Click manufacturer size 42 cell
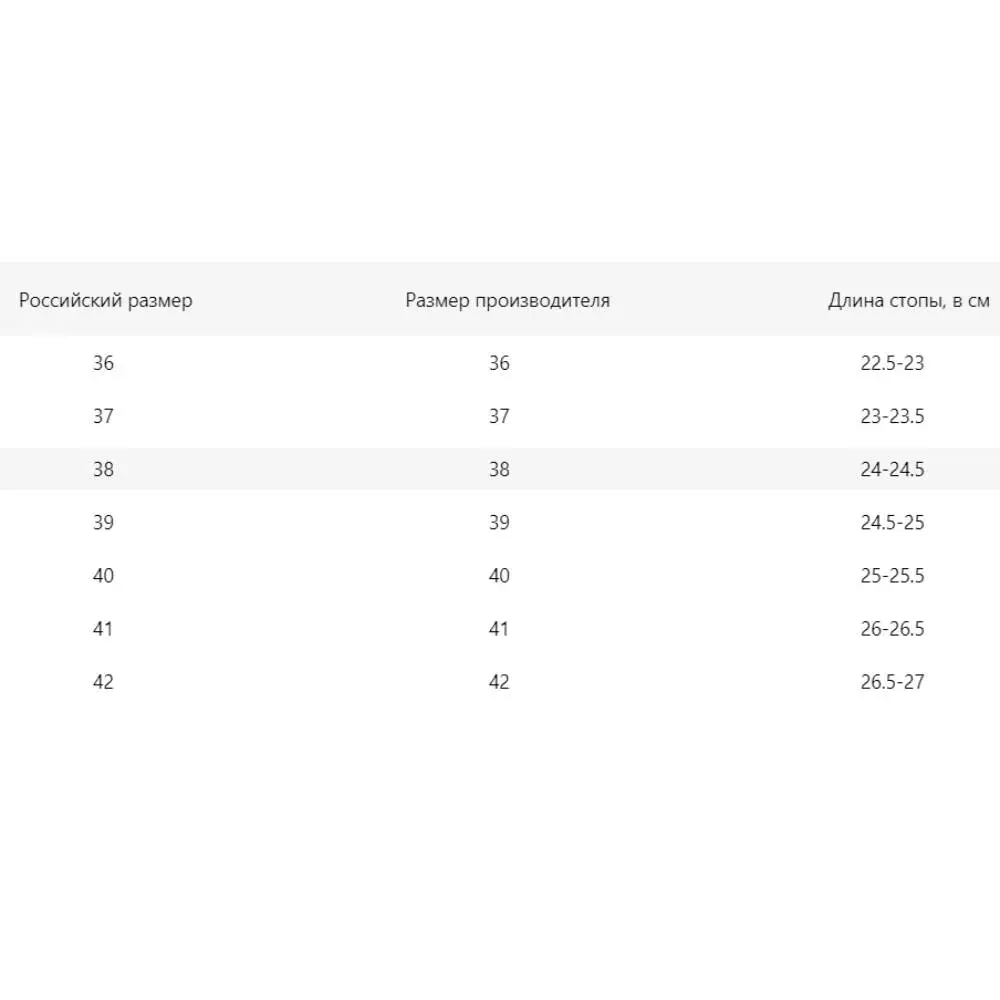 (499, 681)
